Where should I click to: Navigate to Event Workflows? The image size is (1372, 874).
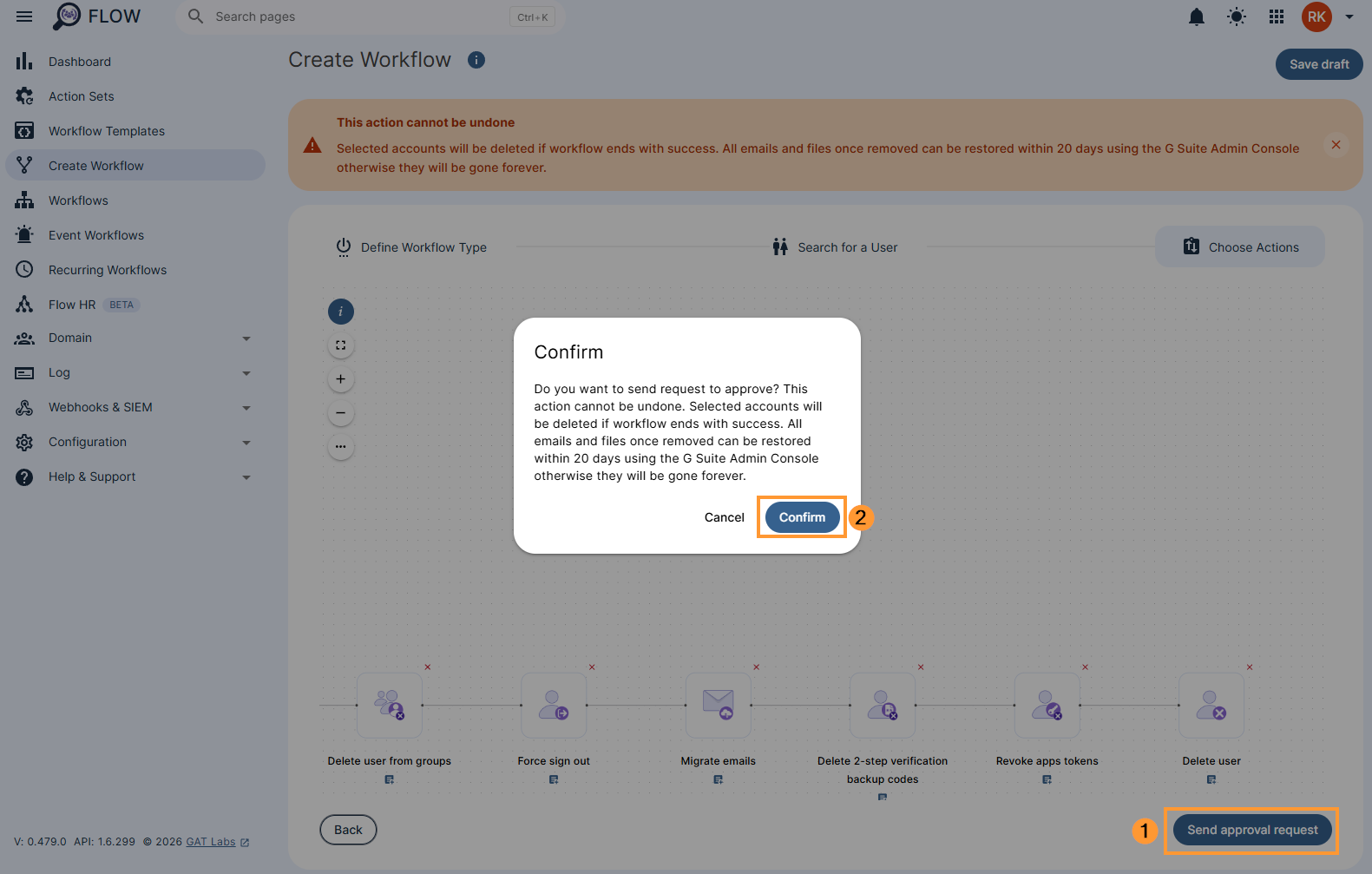pyautogui.click(x=135, y=235)
